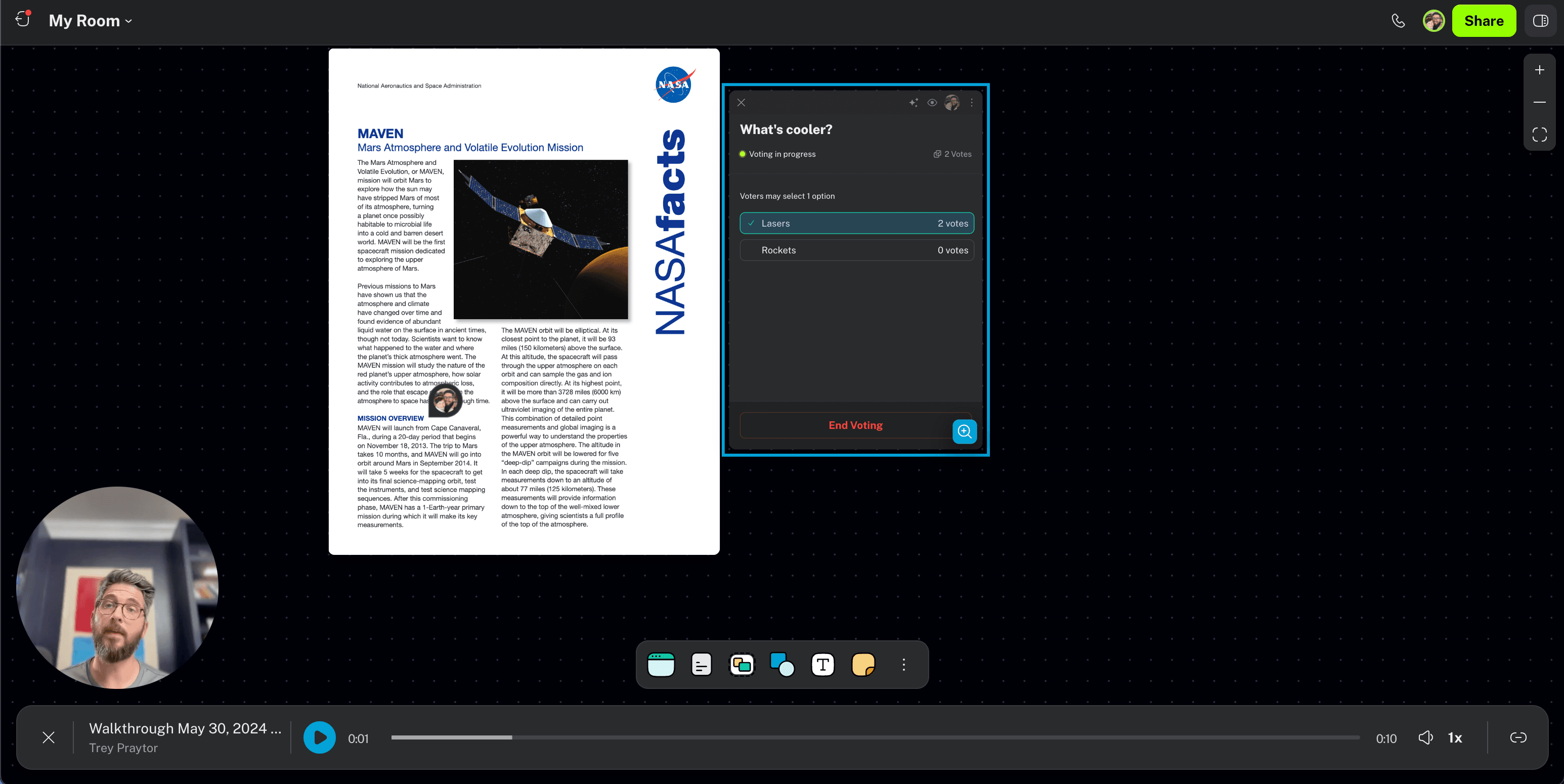The height and width of the screenshot is (784, 1564).
Task: Select the text tool icon
Action: tap(822, 663)
